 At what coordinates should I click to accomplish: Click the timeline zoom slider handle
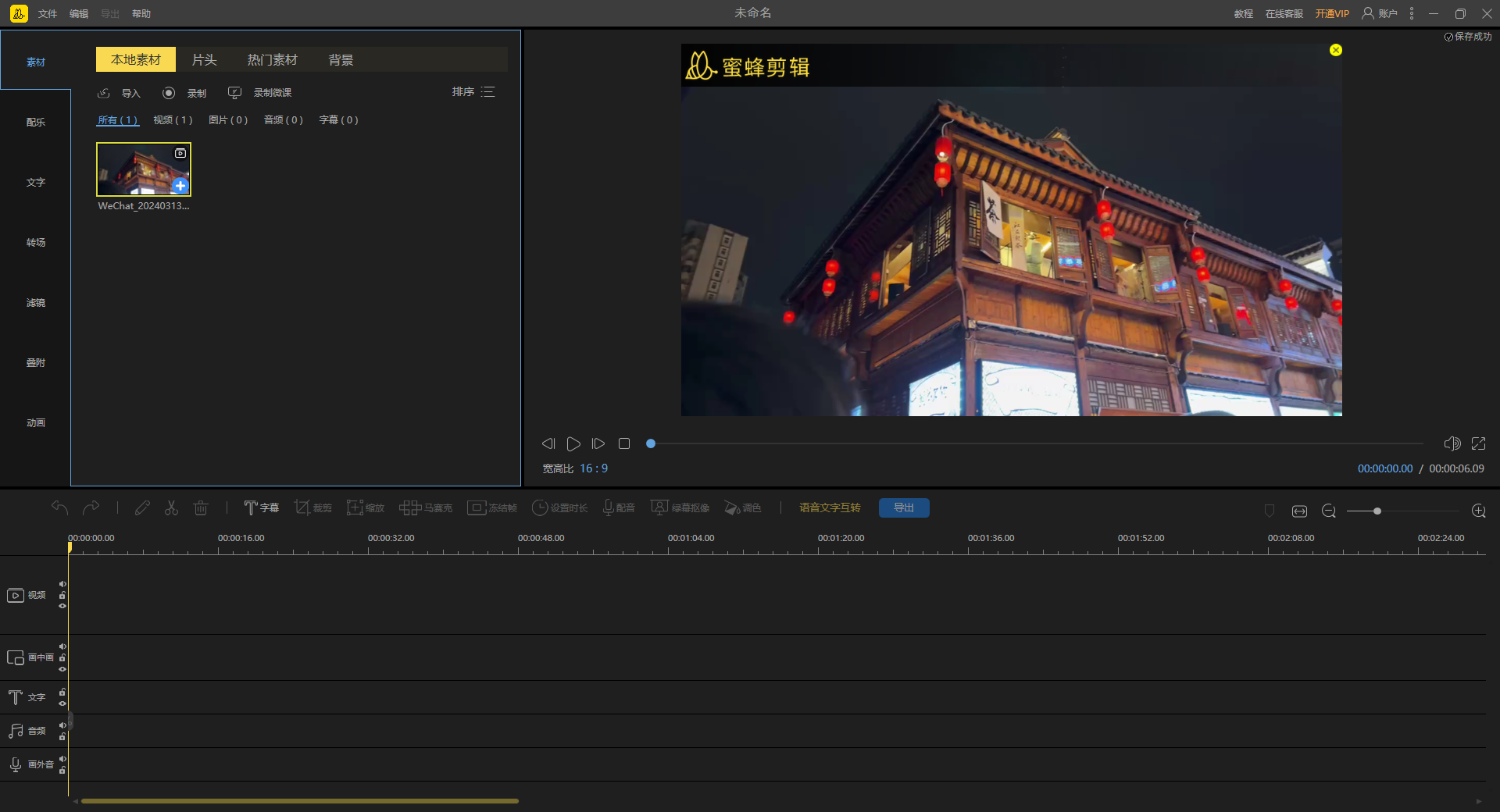tap(1377, 511)
